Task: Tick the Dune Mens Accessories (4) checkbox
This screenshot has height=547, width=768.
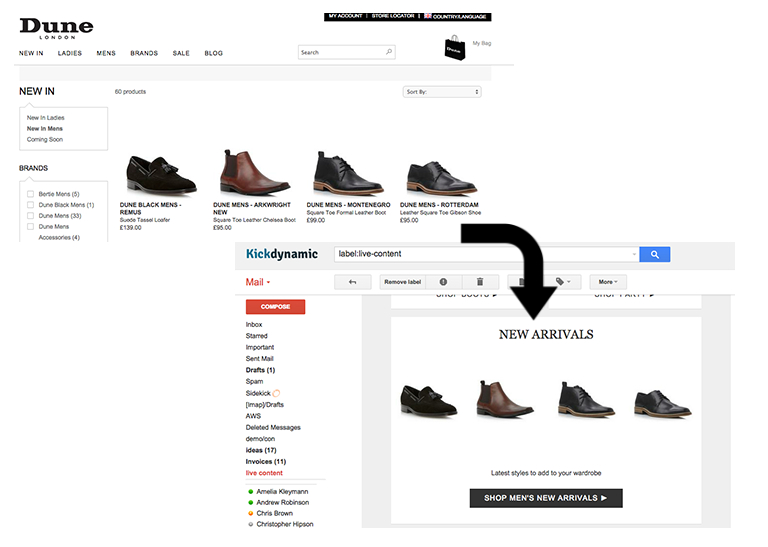Action: click(x=30, y=226)
